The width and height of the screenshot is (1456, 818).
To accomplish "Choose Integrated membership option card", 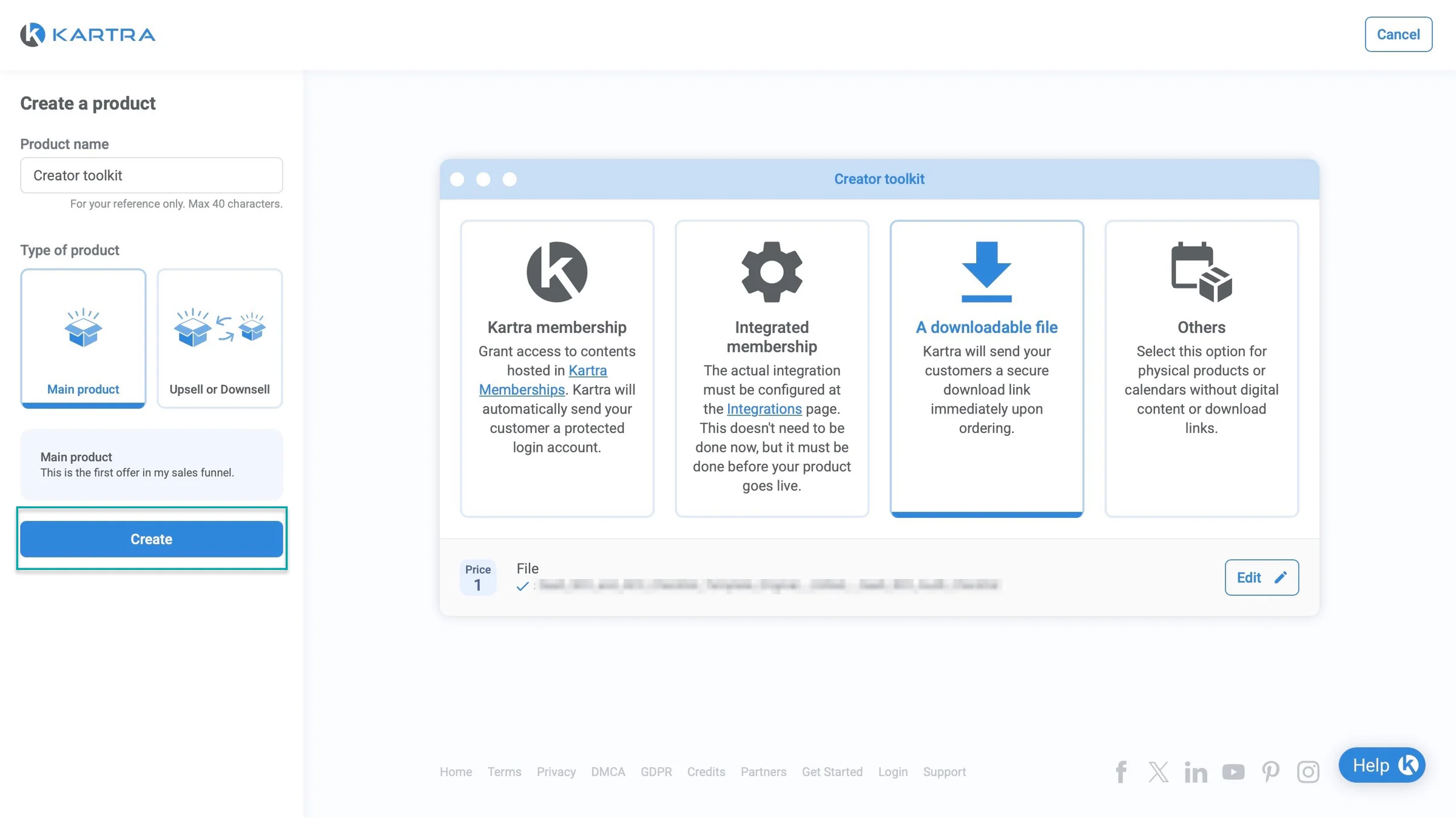I will point(772,369).
